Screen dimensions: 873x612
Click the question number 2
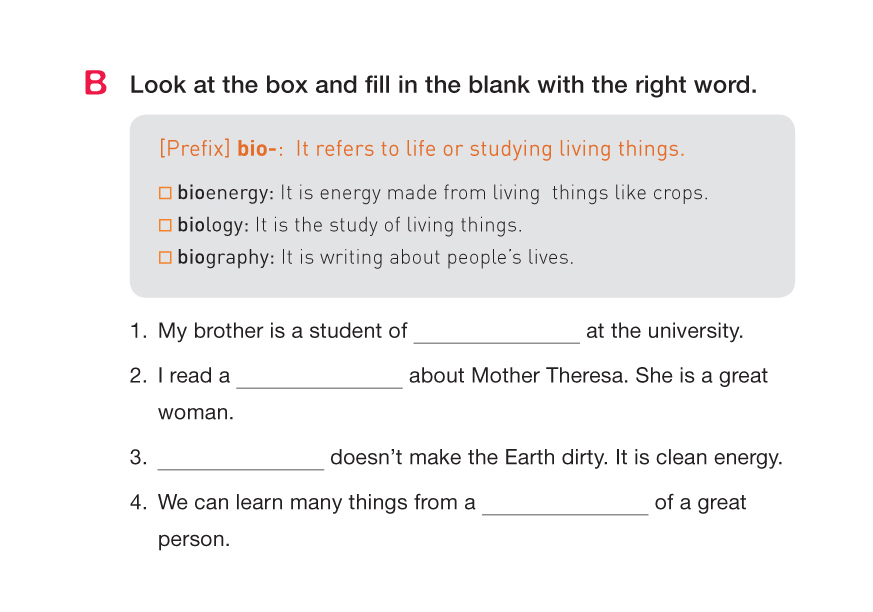[x=138, y=376]
